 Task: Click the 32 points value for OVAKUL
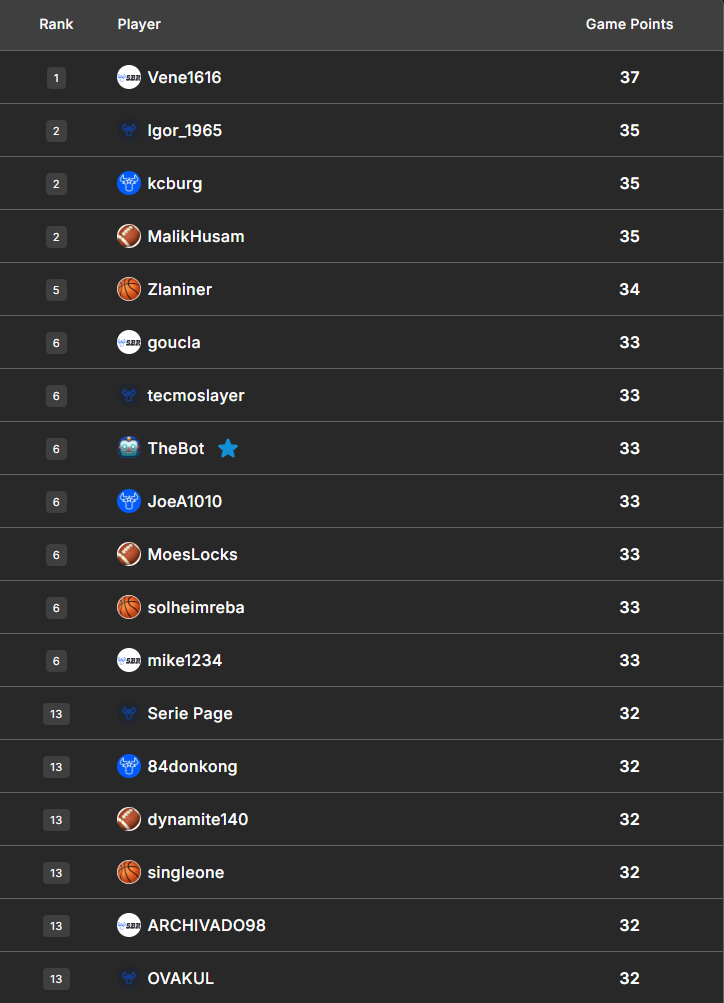pyautogui.click(x=629, y=978)
